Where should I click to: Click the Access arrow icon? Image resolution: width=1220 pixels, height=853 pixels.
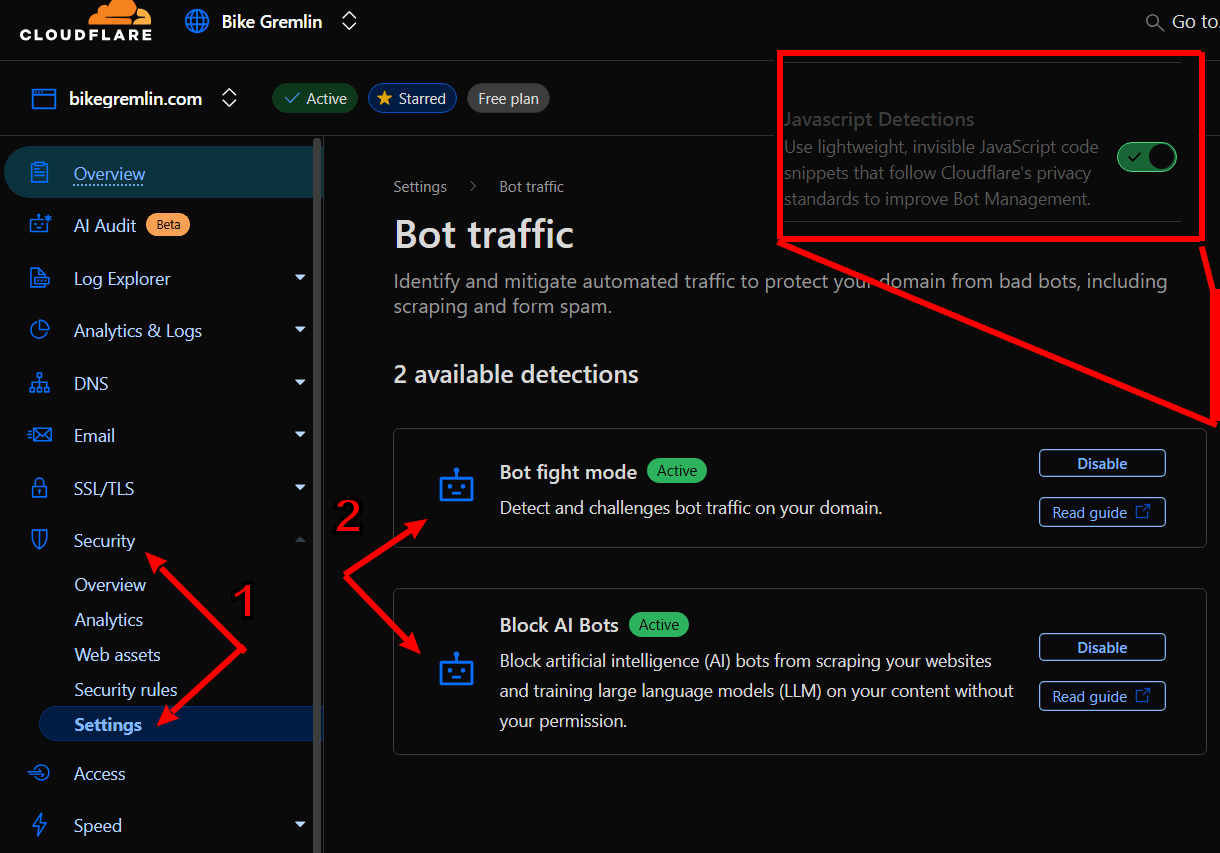pyautogui.click(x=39, y=773)
